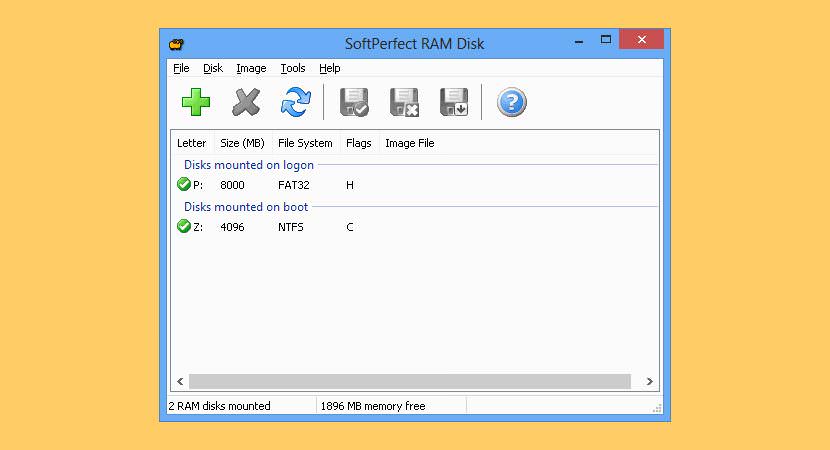Click the horizontal scrollbar left arrow
The image size is (830, 450).
[x=180, y=381]
